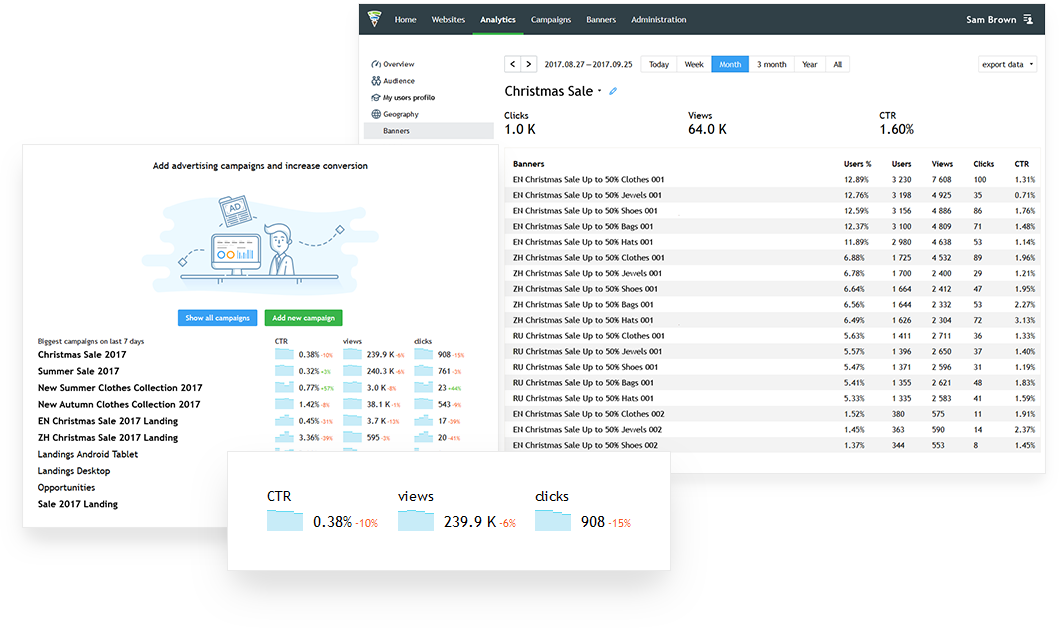Expand the Christmas Sale campaign dropdown

tap(599, 92)
